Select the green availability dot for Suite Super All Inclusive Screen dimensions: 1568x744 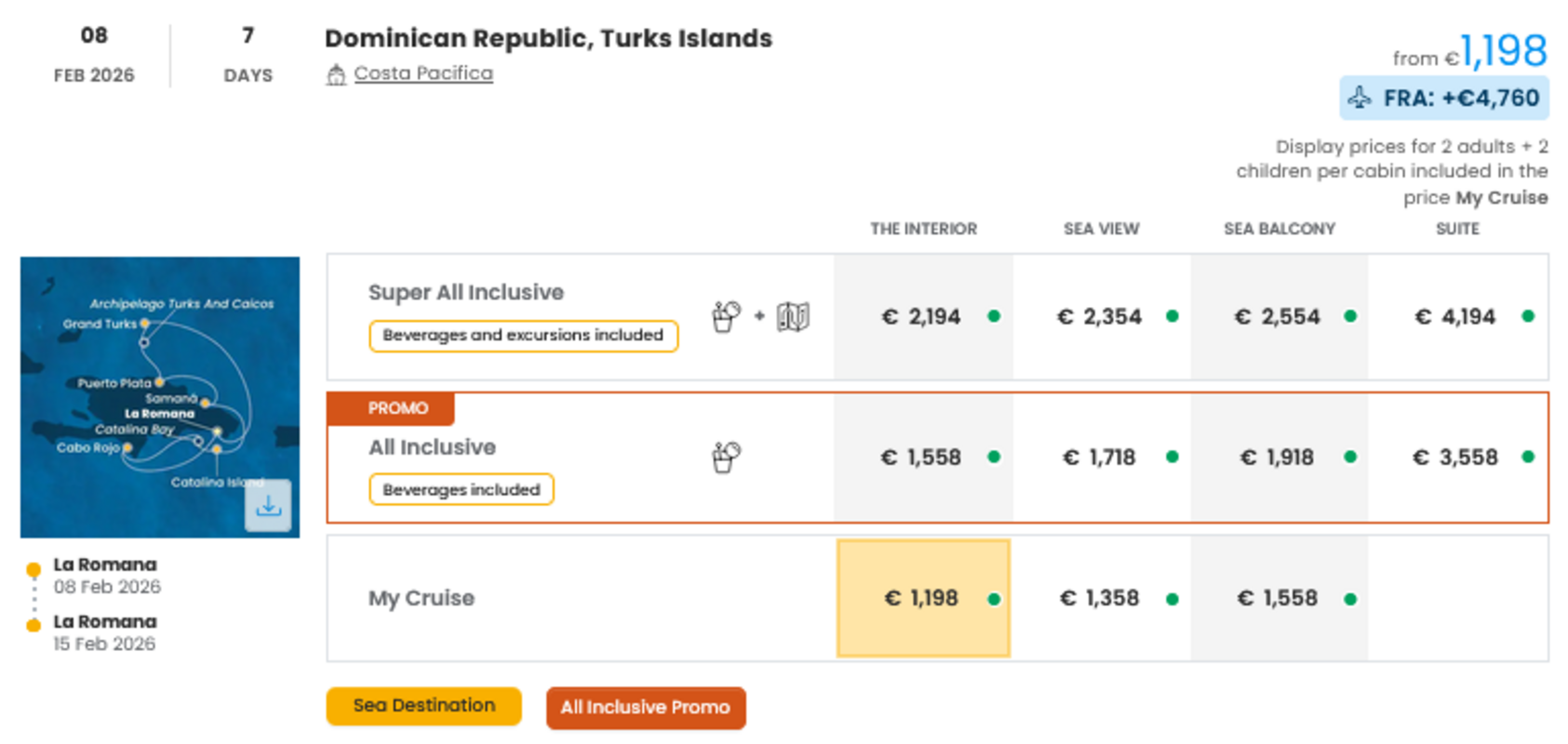coord(1530,317)
